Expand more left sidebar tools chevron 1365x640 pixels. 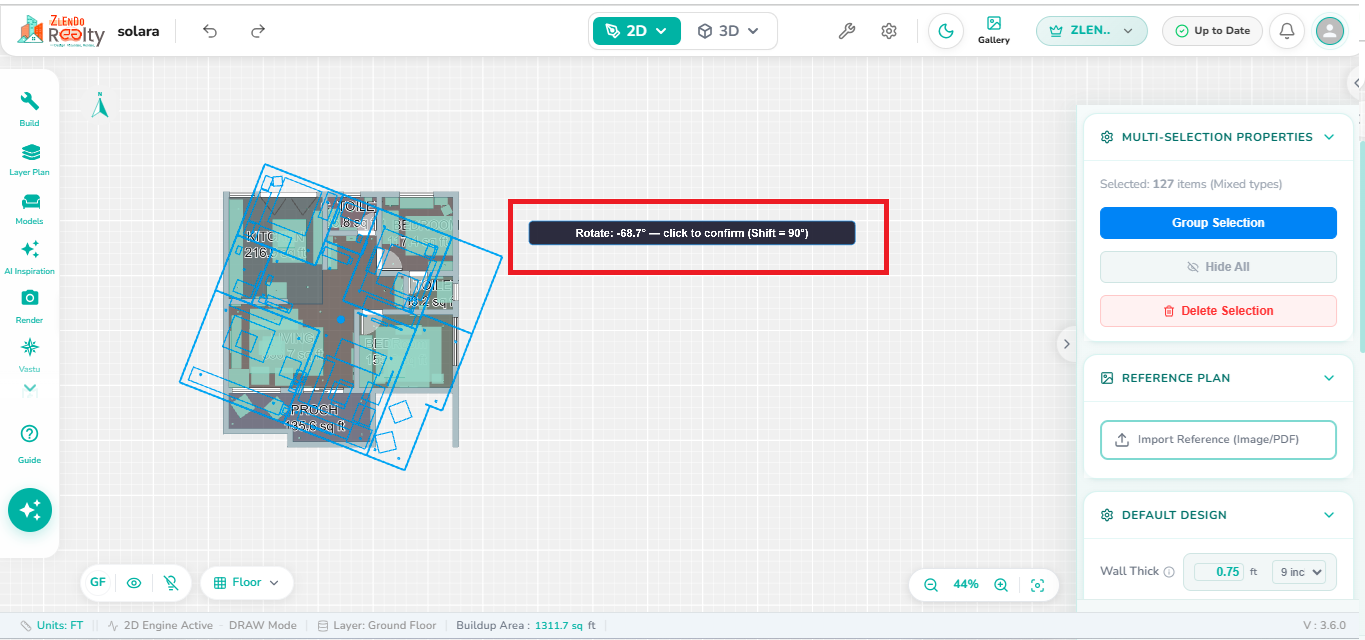pyautogui.click(x=30, y=388)
